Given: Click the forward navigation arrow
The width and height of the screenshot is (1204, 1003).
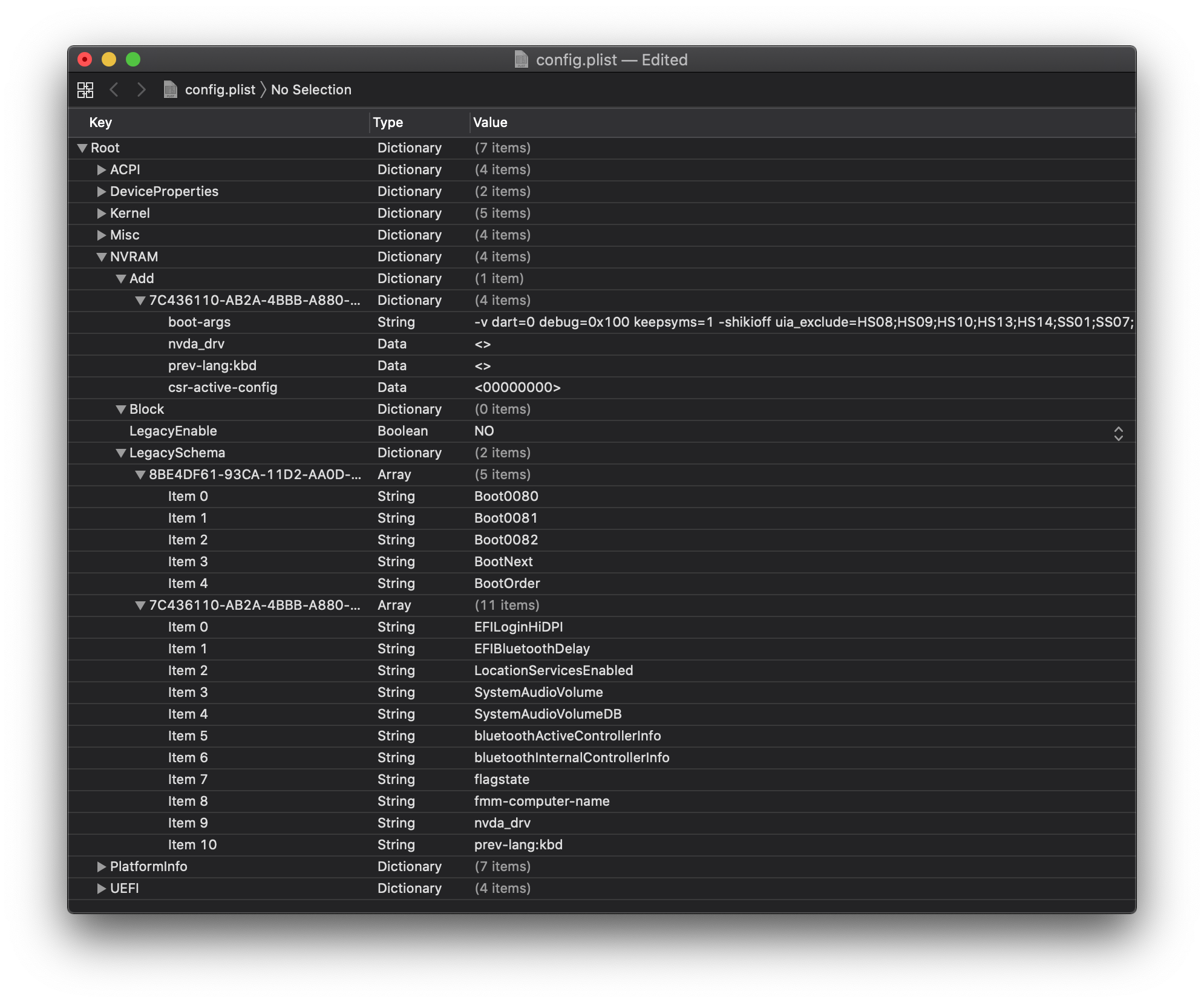Looking at the screenshot, I should pyautogui.click(x=141, y=90).
